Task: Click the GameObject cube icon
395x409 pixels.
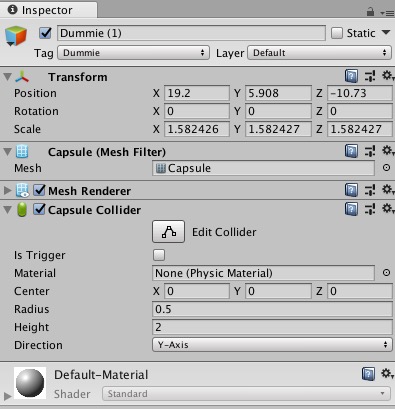Action: coord(16,36)
